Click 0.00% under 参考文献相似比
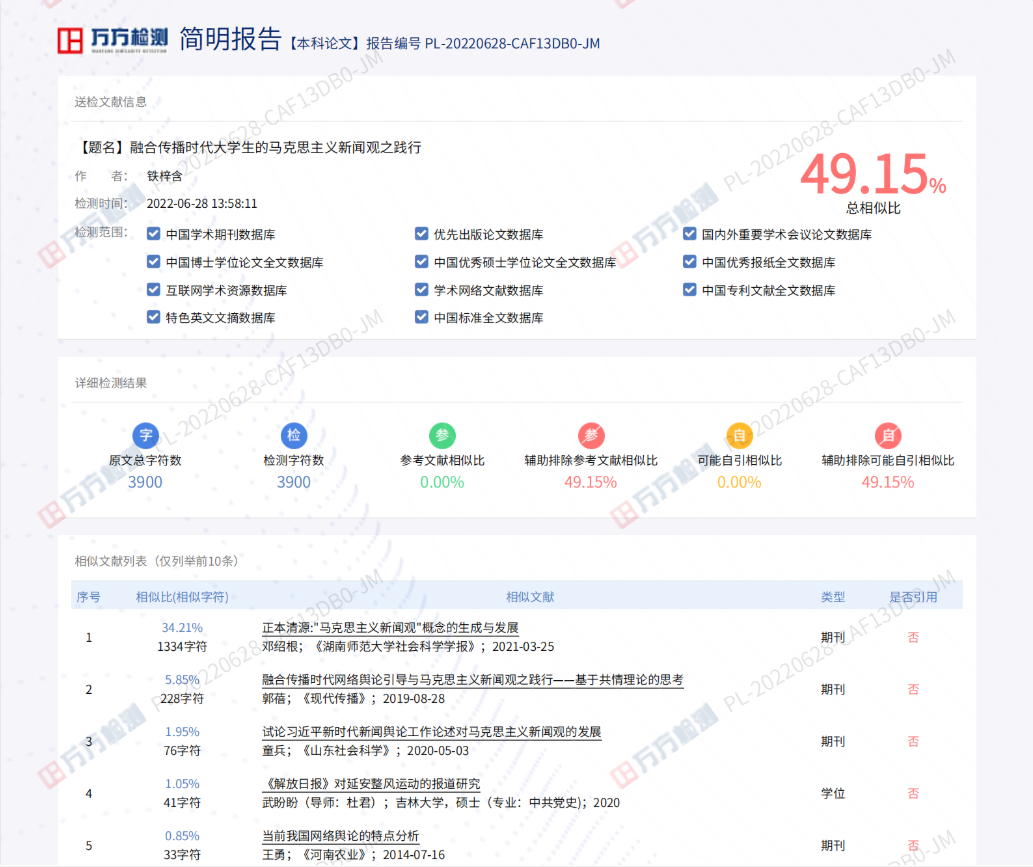 442,482
